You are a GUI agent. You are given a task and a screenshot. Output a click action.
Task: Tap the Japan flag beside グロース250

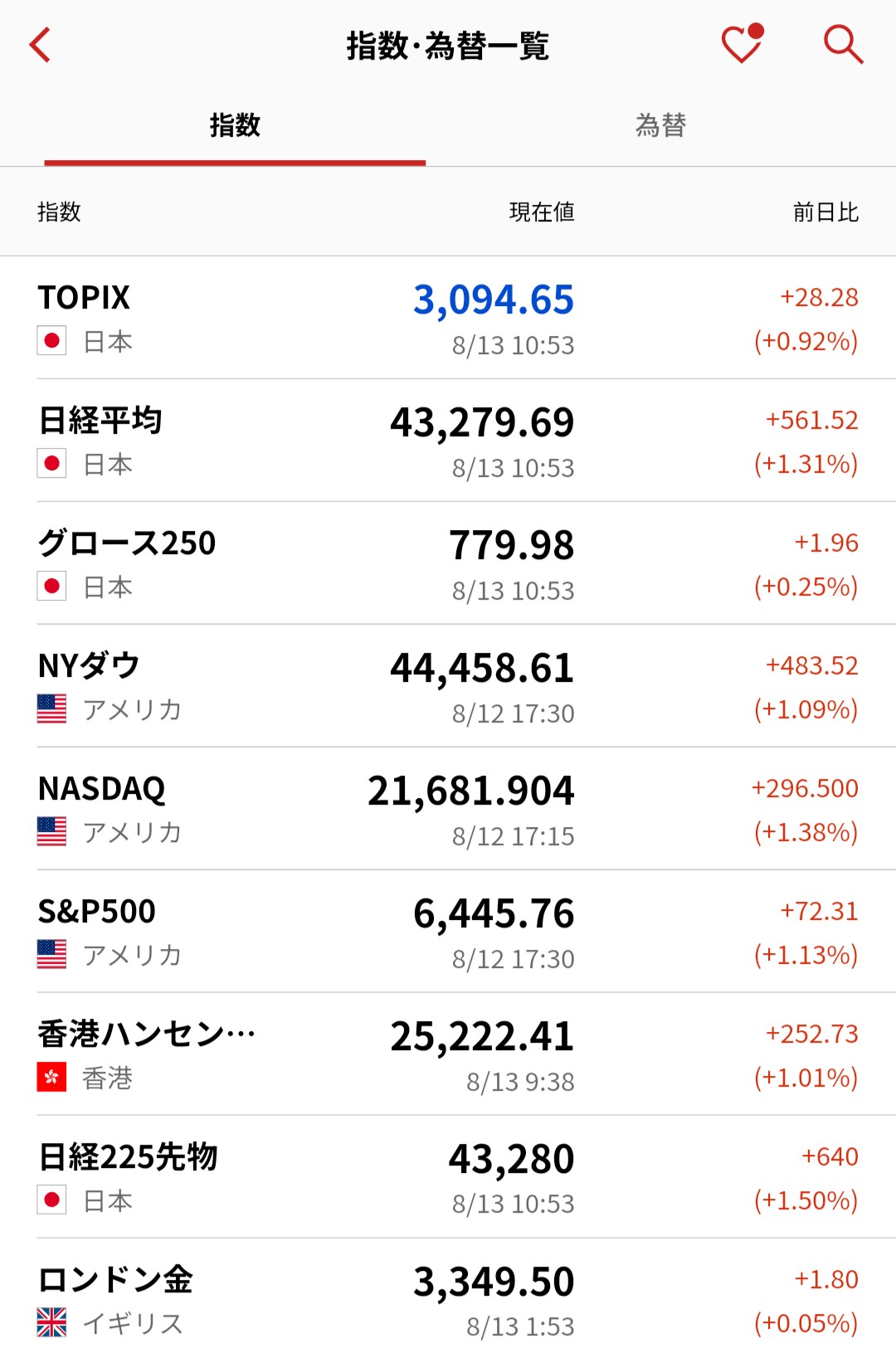[x=51, y=587]
